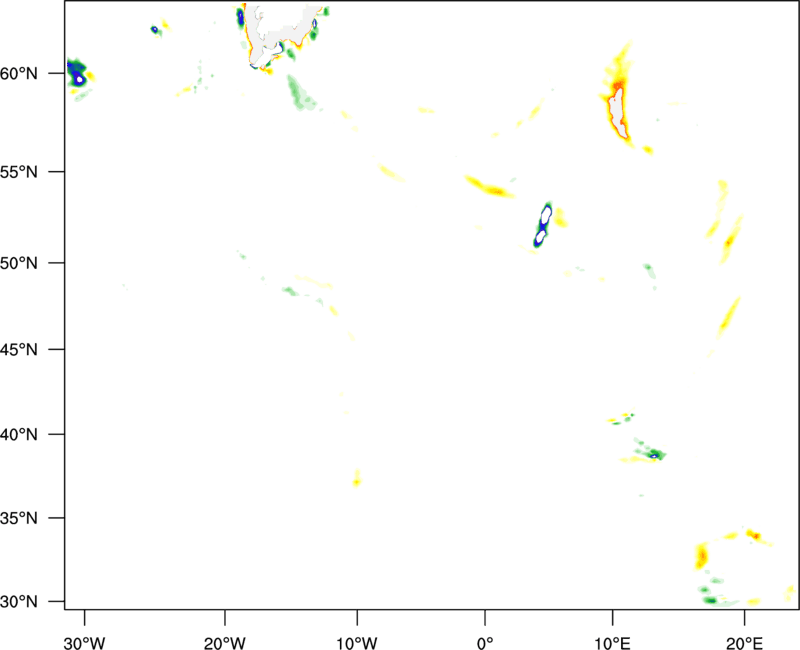
Task: Select the 10°E longitude axis label
Action: tap(612, 641)
